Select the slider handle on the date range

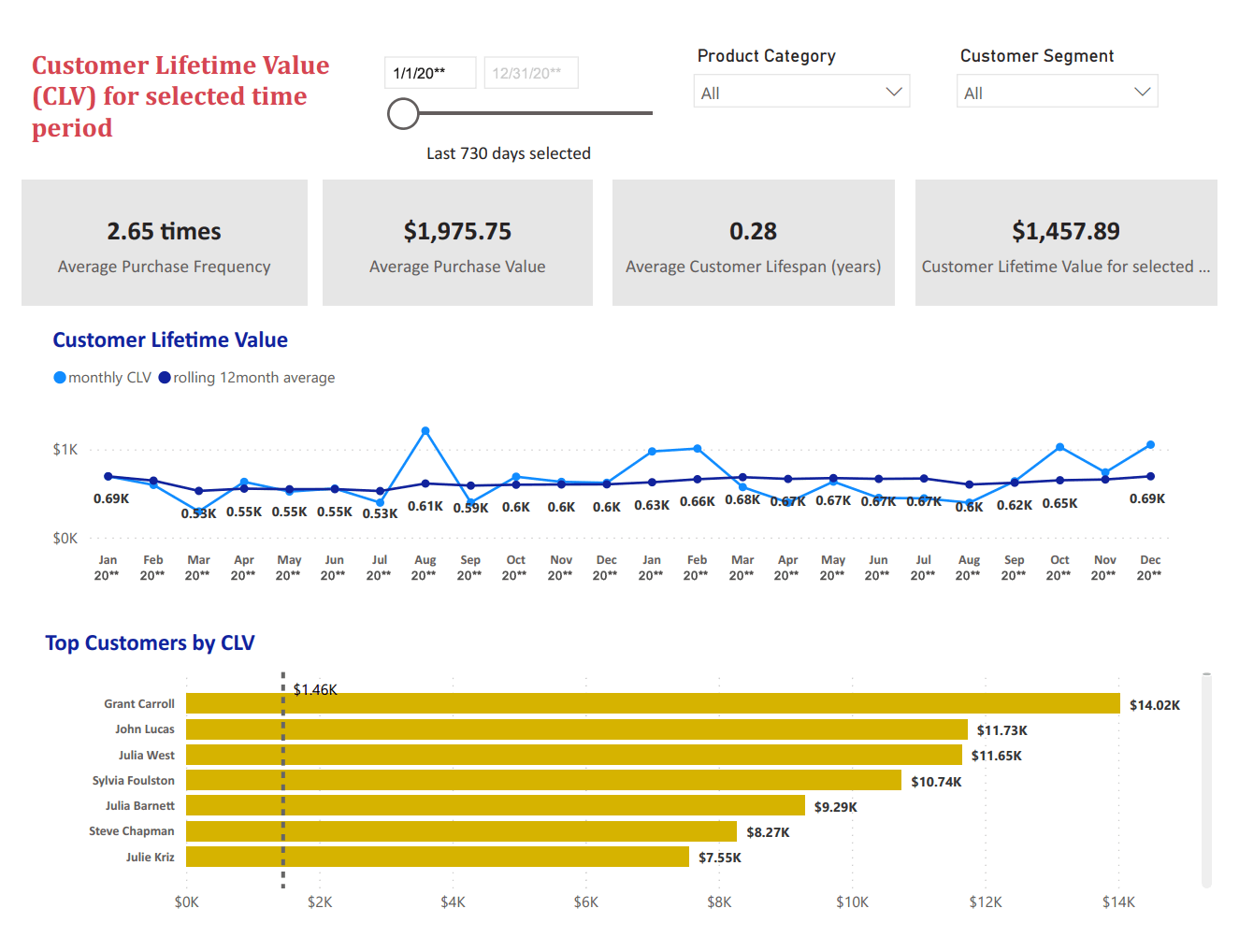403,113
